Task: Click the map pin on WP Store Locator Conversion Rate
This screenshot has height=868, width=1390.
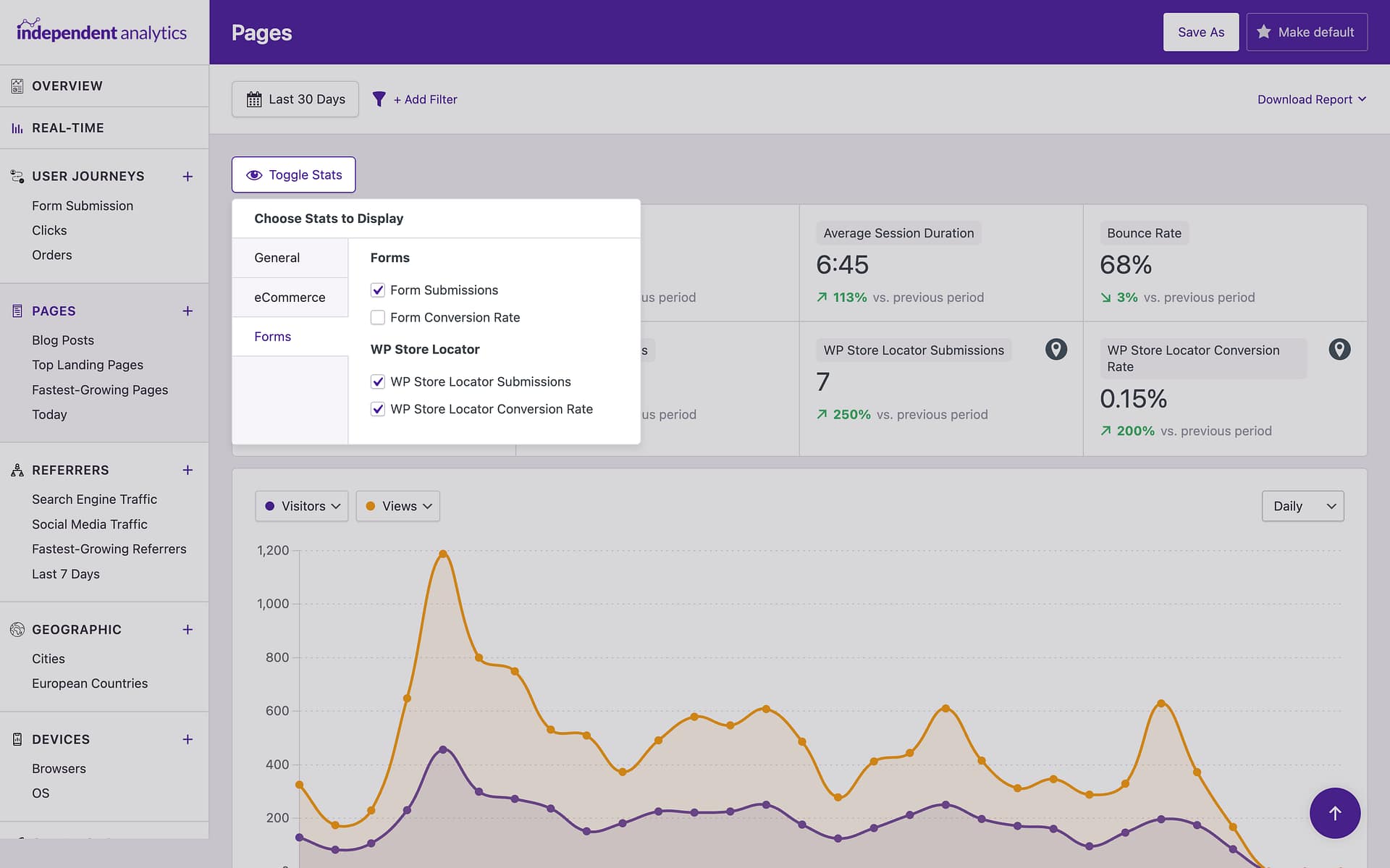Action: click(x=1339, y=350)
